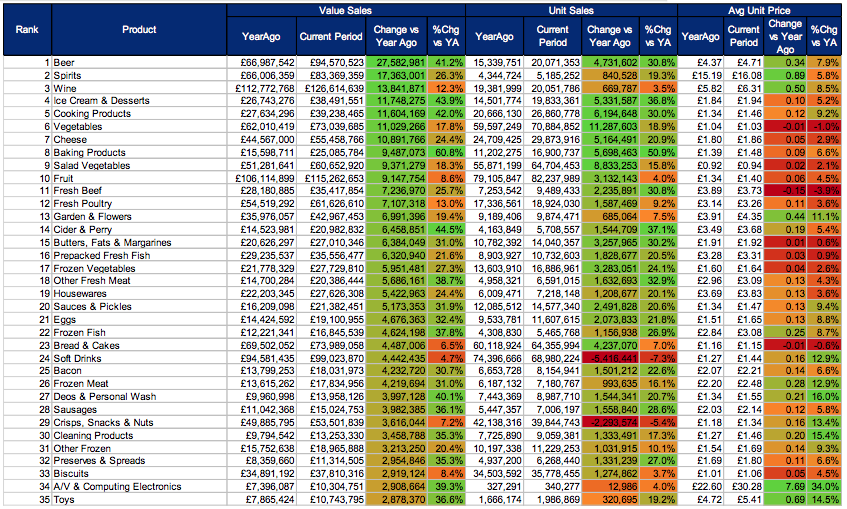Select the Sauces & Pickles cell

[x=139, y=306]
